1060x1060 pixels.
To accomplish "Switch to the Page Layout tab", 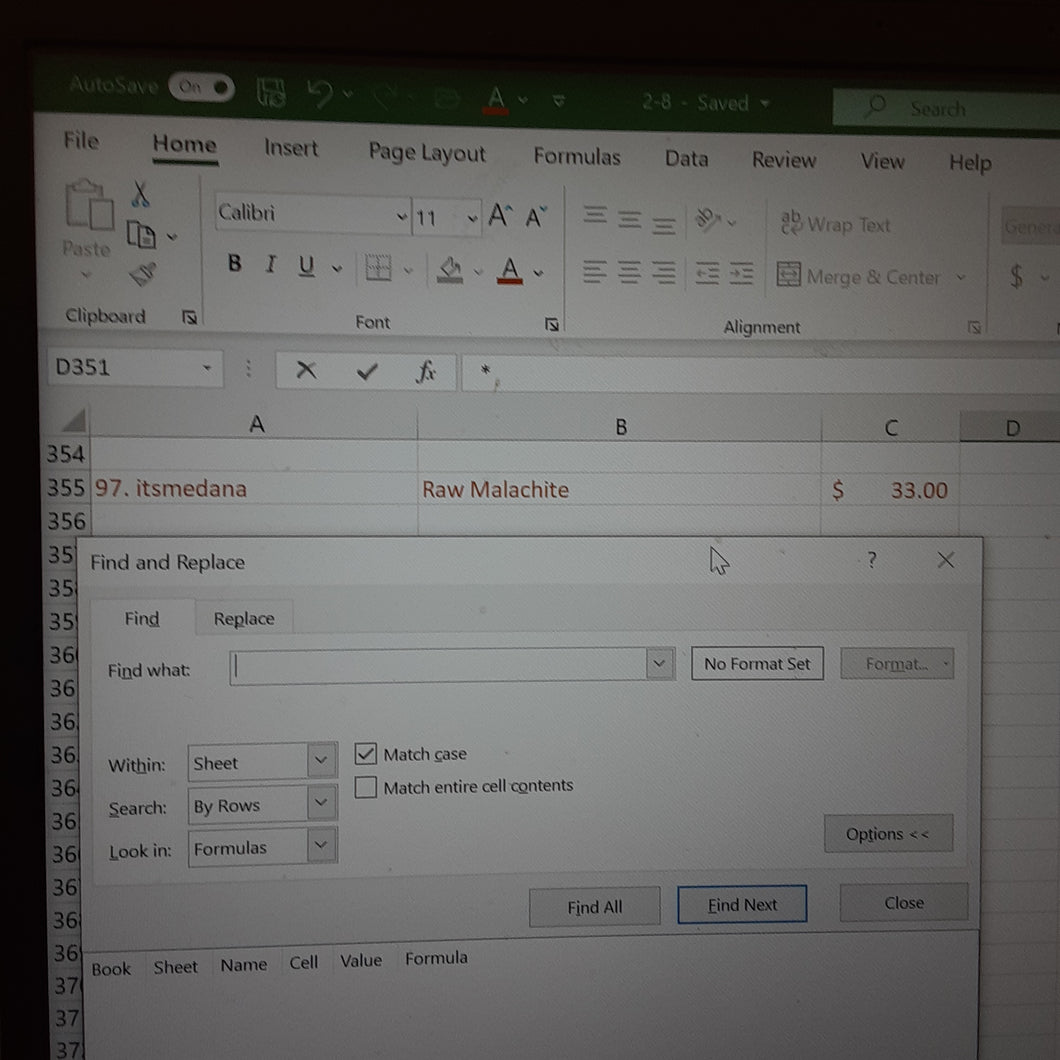I will (x=427, y=153).
